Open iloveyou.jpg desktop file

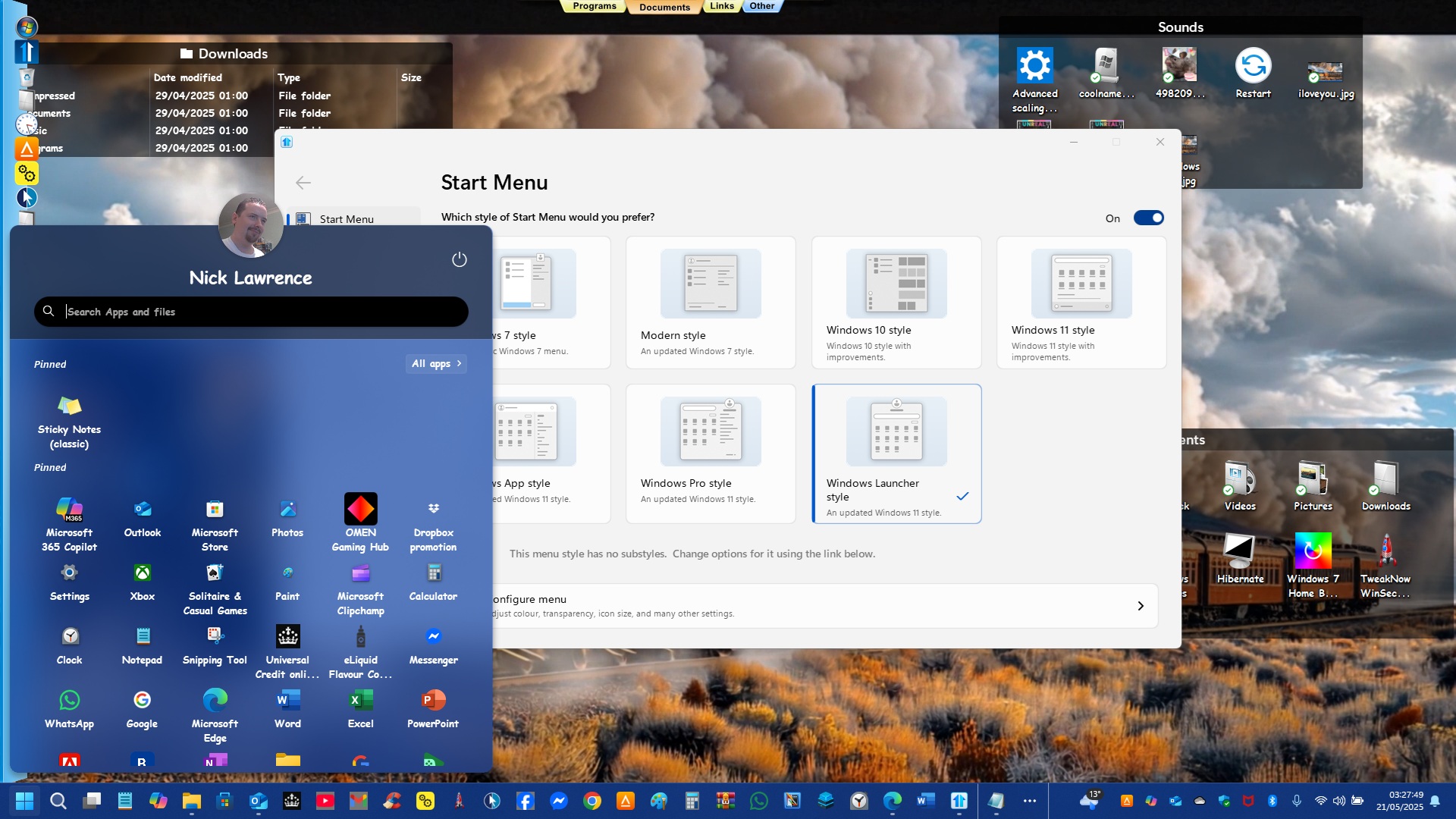point(1326,80)
